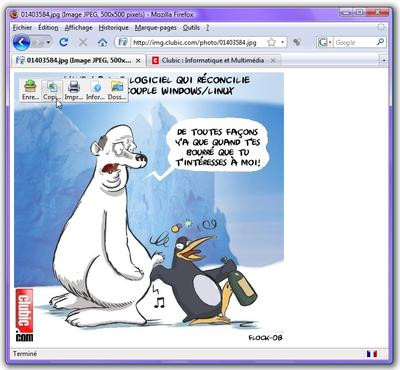Click the Google search input field
Image resolution: width=400 pixels, height=370 pixels.
pyautogui.click(x=355, y=42)
